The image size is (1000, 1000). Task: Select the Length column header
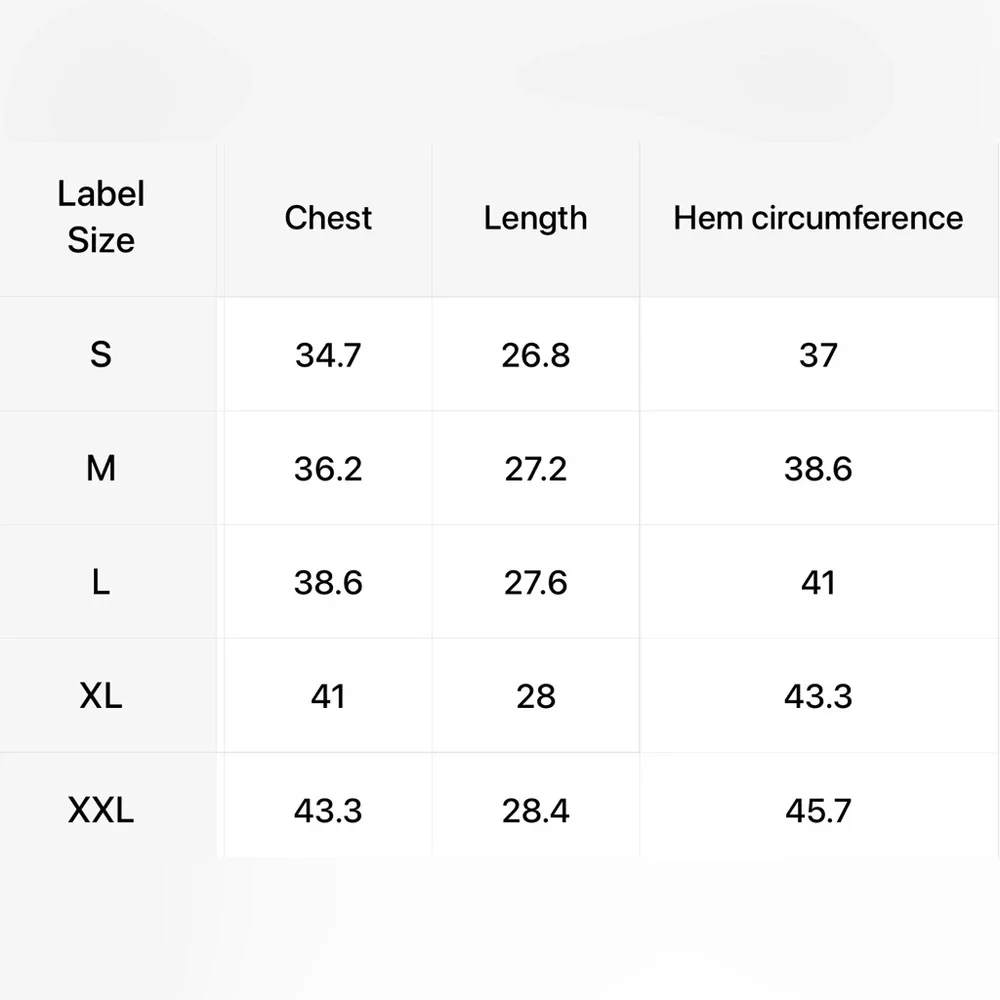535,218
